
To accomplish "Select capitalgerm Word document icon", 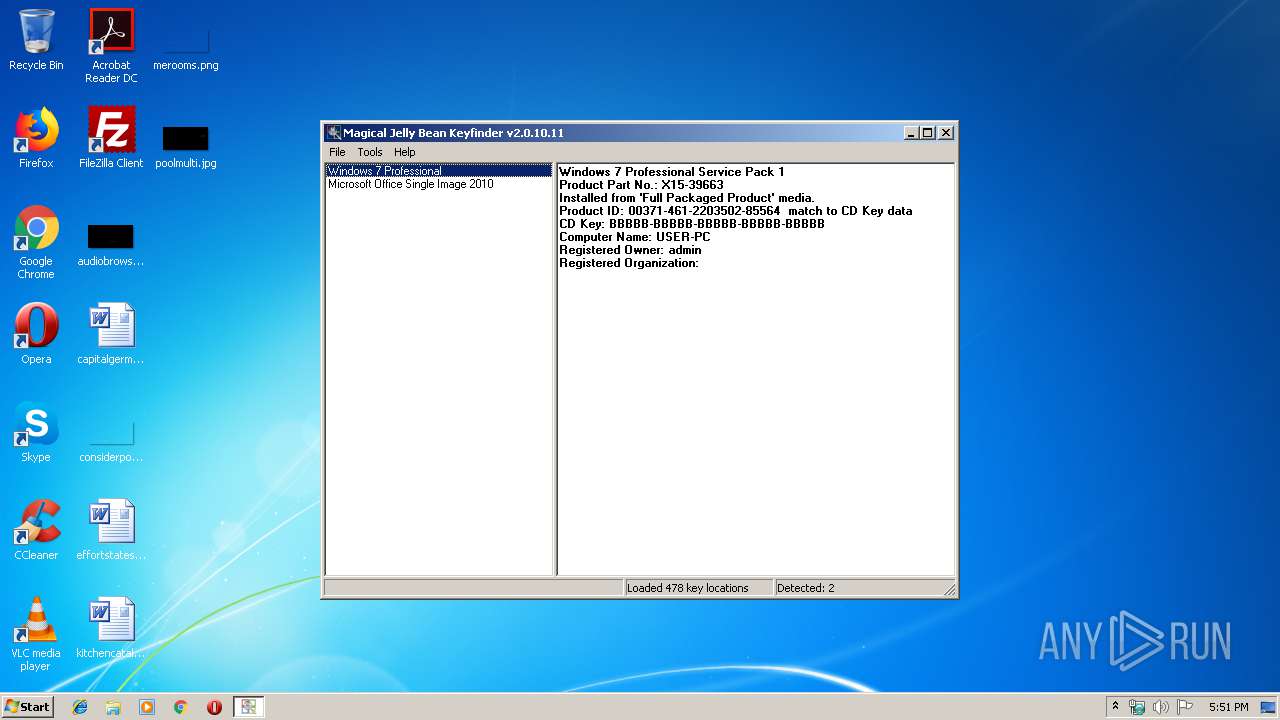I will (111, 334).
